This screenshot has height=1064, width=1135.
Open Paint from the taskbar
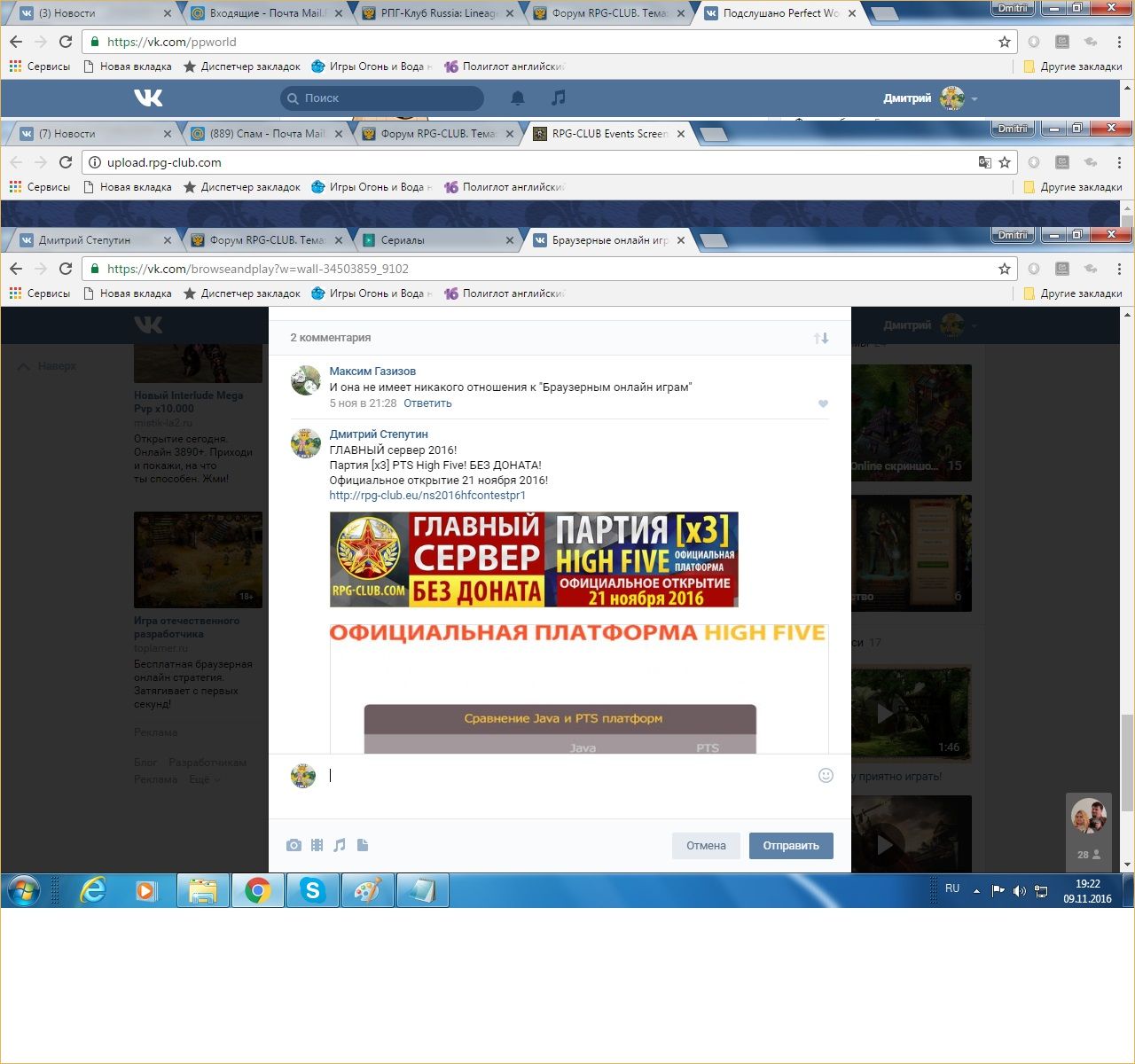point(367,890)
